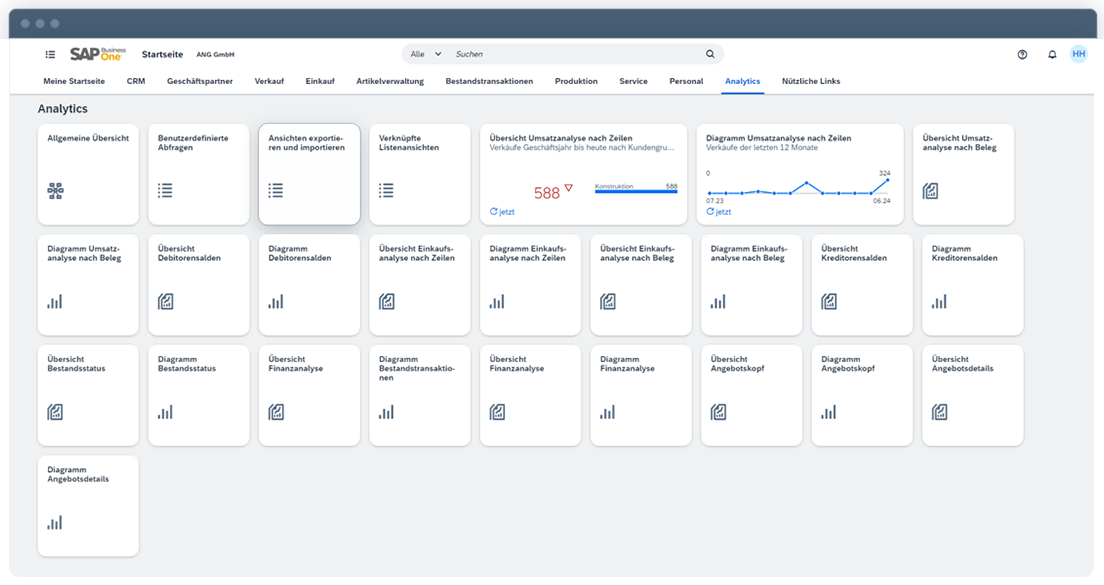Switch to the Bestandstransaktionen tab
The width and height of the screenshot is (1104, 585).
pos(489,81)
